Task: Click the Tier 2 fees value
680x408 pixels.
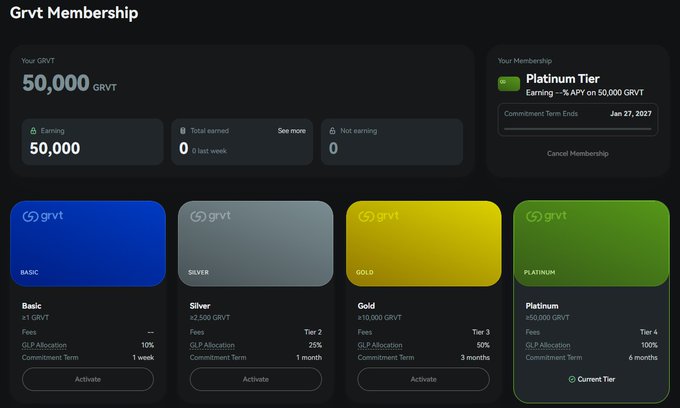Action: click(313, 332)
